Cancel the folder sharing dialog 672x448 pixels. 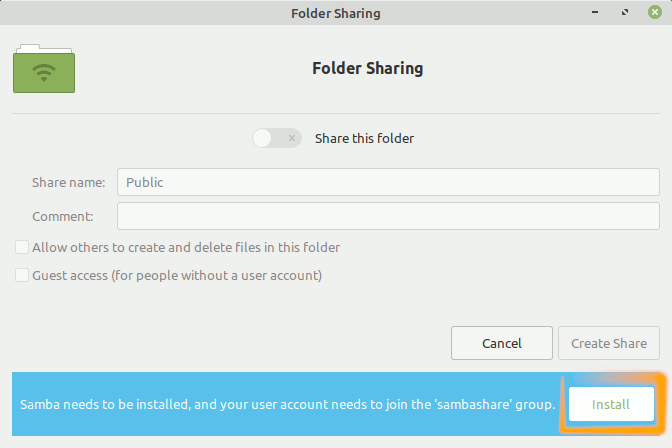coord(502,343)
